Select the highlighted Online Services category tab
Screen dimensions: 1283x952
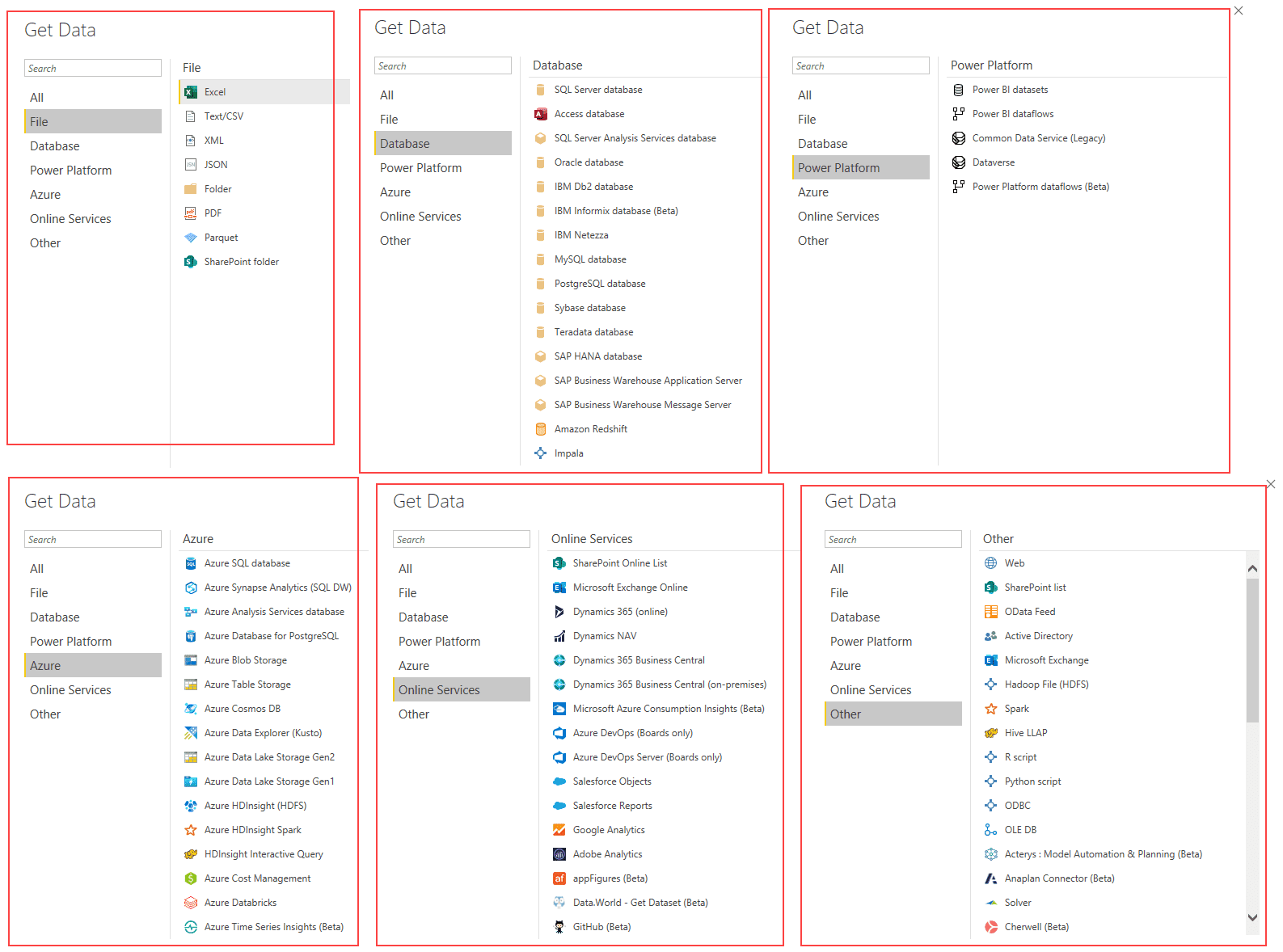[x=462, y=689]
